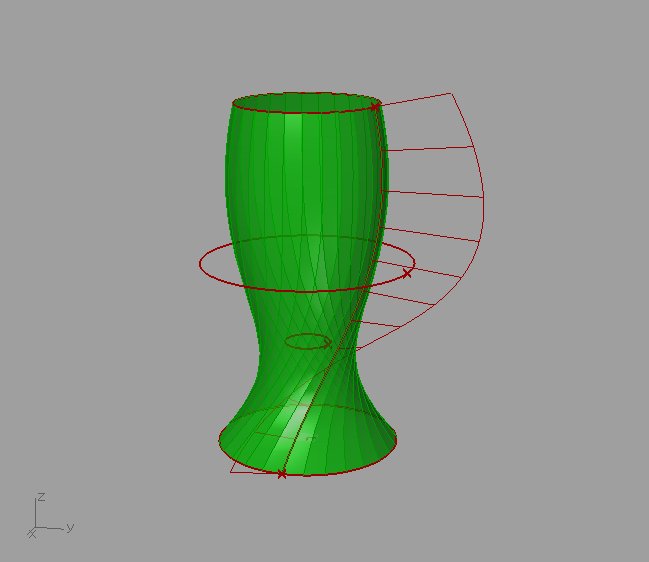
Task: Click the z axis label
Action: click(x=40, y=496)
